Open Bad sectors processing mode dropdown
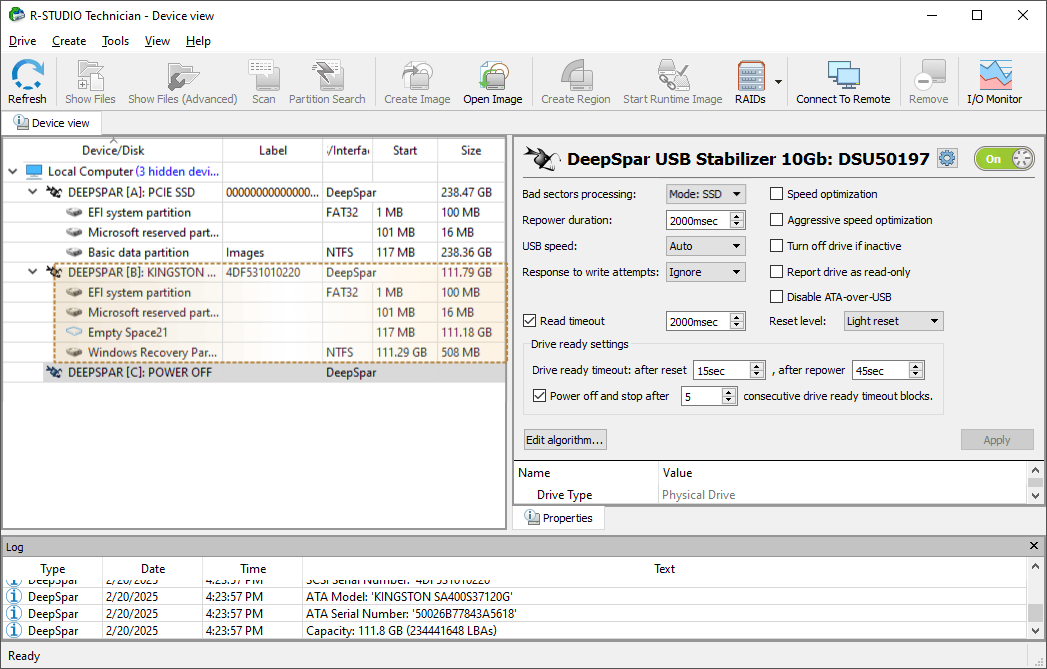1047x669 pixels. point(705,194)
